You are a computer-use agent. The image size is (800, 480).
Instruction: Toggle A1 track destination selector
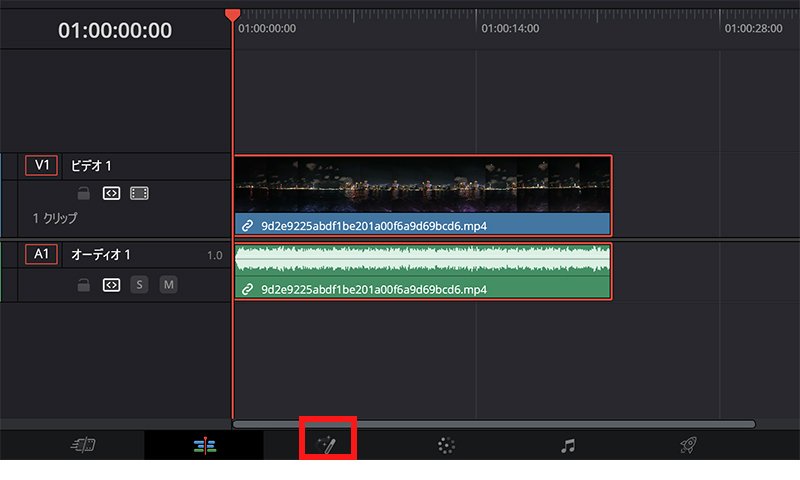click(x=41, y=254)
